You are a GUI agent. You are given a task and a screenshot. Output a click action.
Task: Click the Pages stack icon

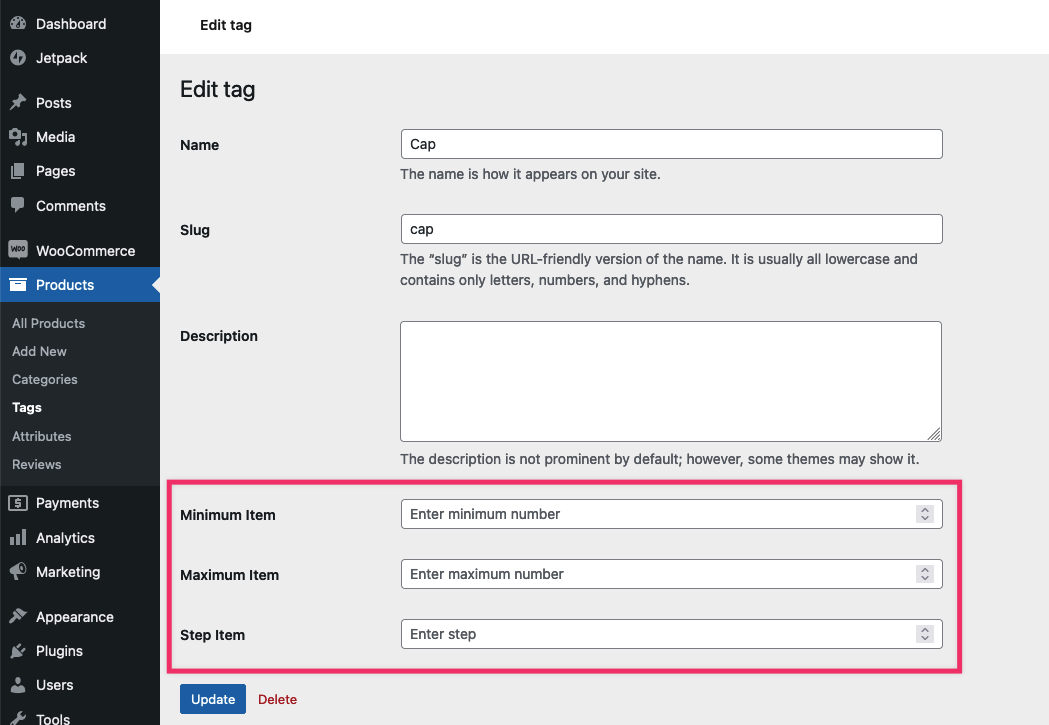(x=18, y=171)
